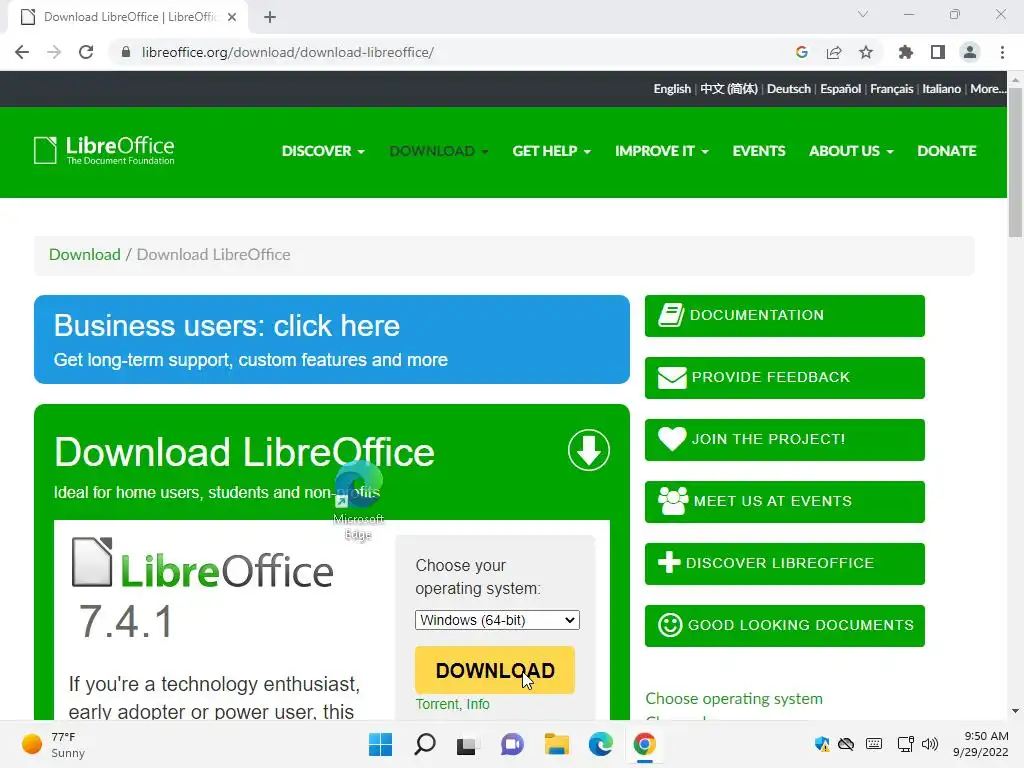Switch language to Deutsch
1024x768 pixels.
788,89
